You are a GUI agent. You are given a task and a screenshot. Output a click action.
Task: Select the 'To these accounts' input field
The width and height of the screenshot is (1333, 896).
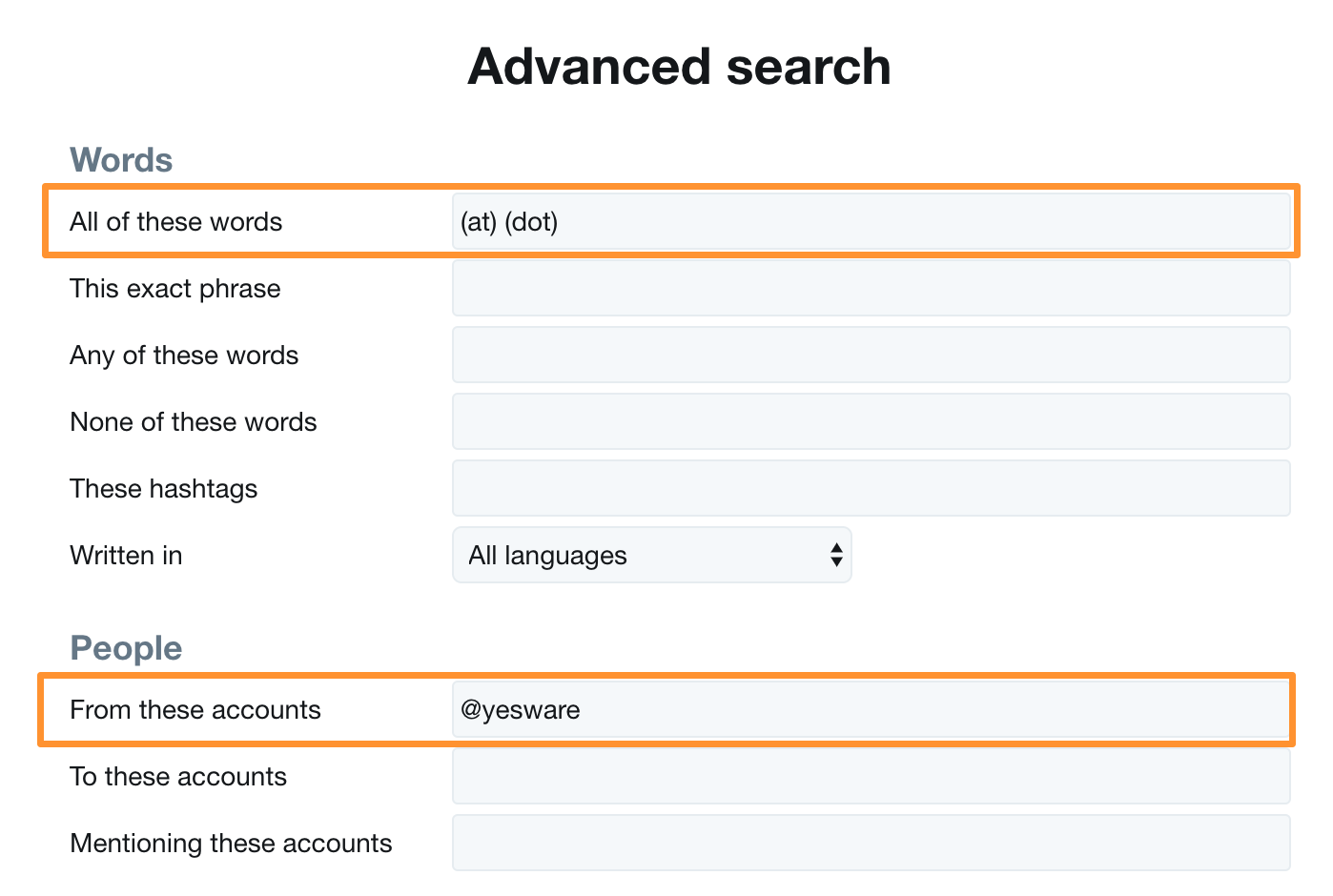click(871, 776)
